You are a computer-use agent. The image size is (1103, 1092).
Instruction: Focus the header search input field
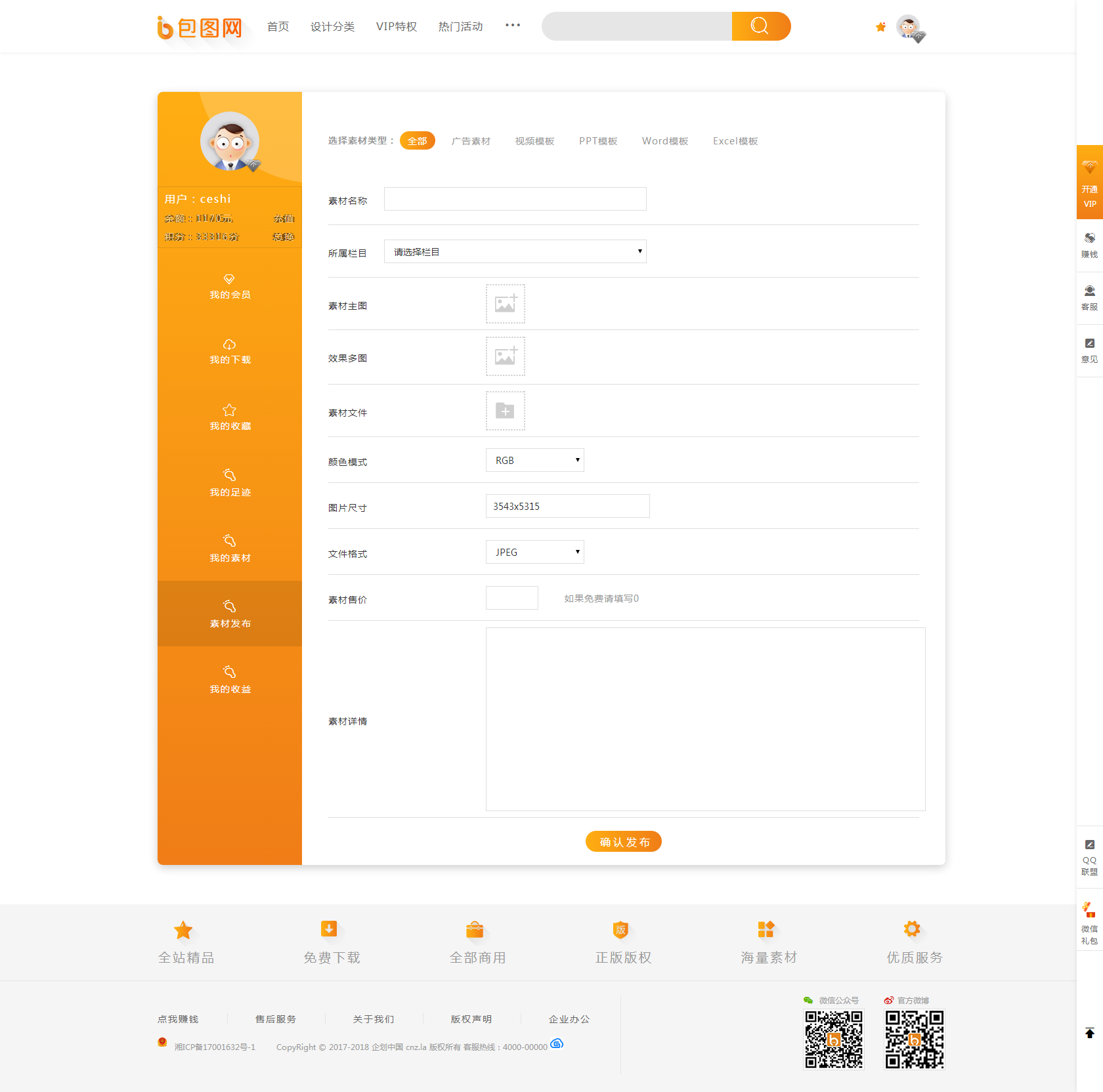(637, 26)
